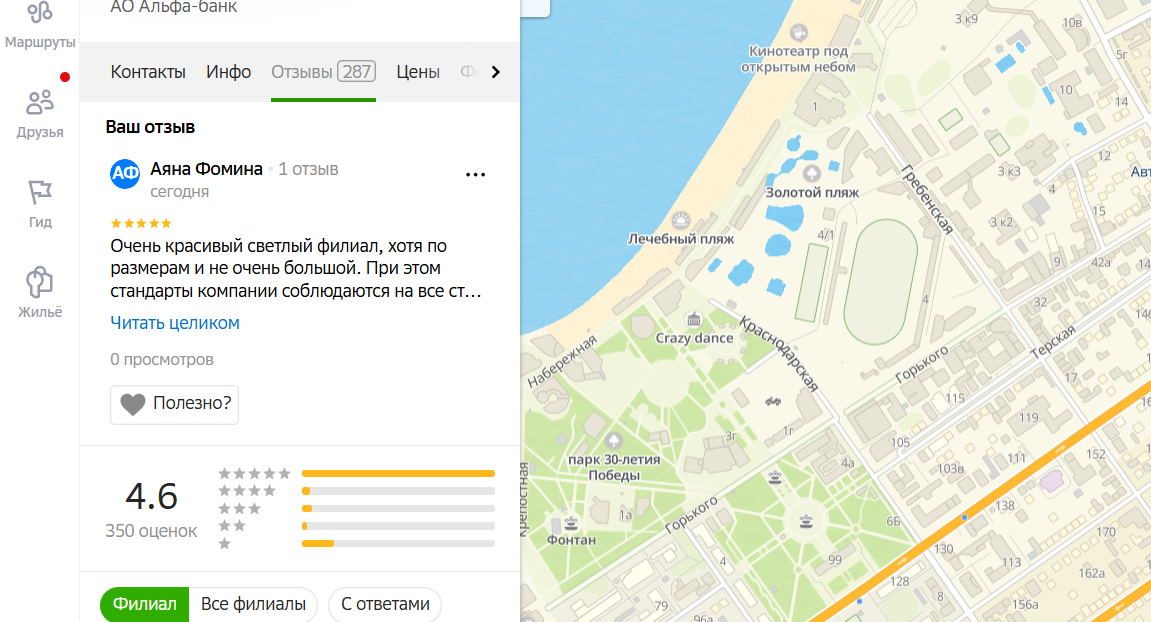Select the парк 30-летия Победы marker
This screenshot has width=1151, height=622.
(614, 441)
